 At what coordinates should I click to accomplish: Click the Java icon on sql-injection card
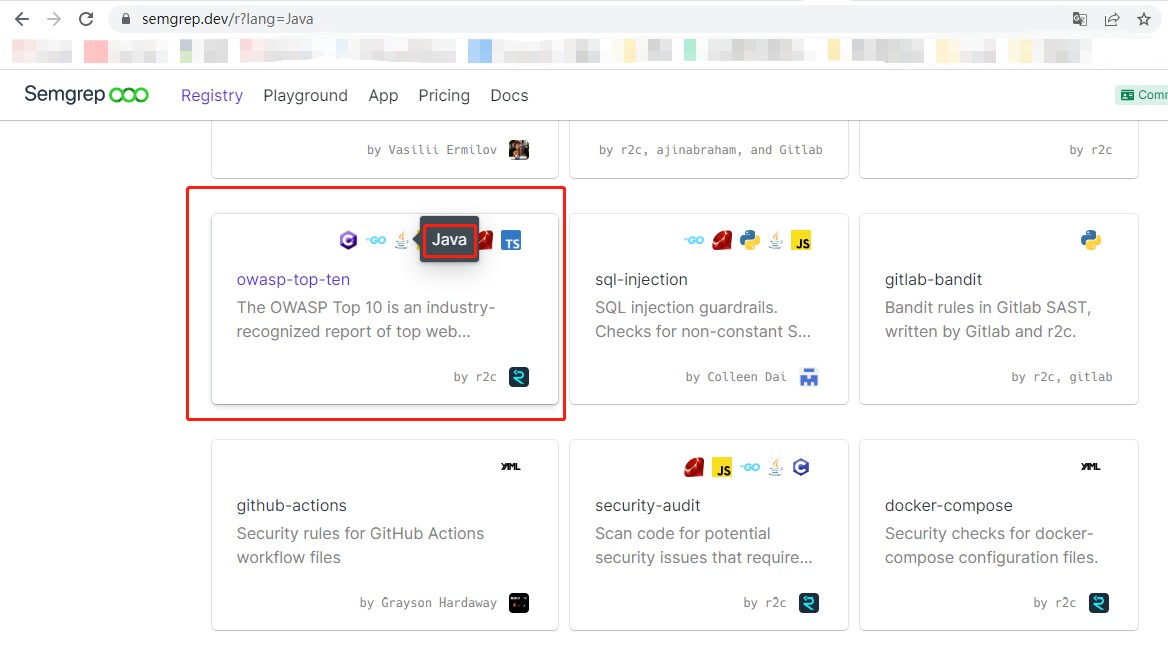[775, 240]
